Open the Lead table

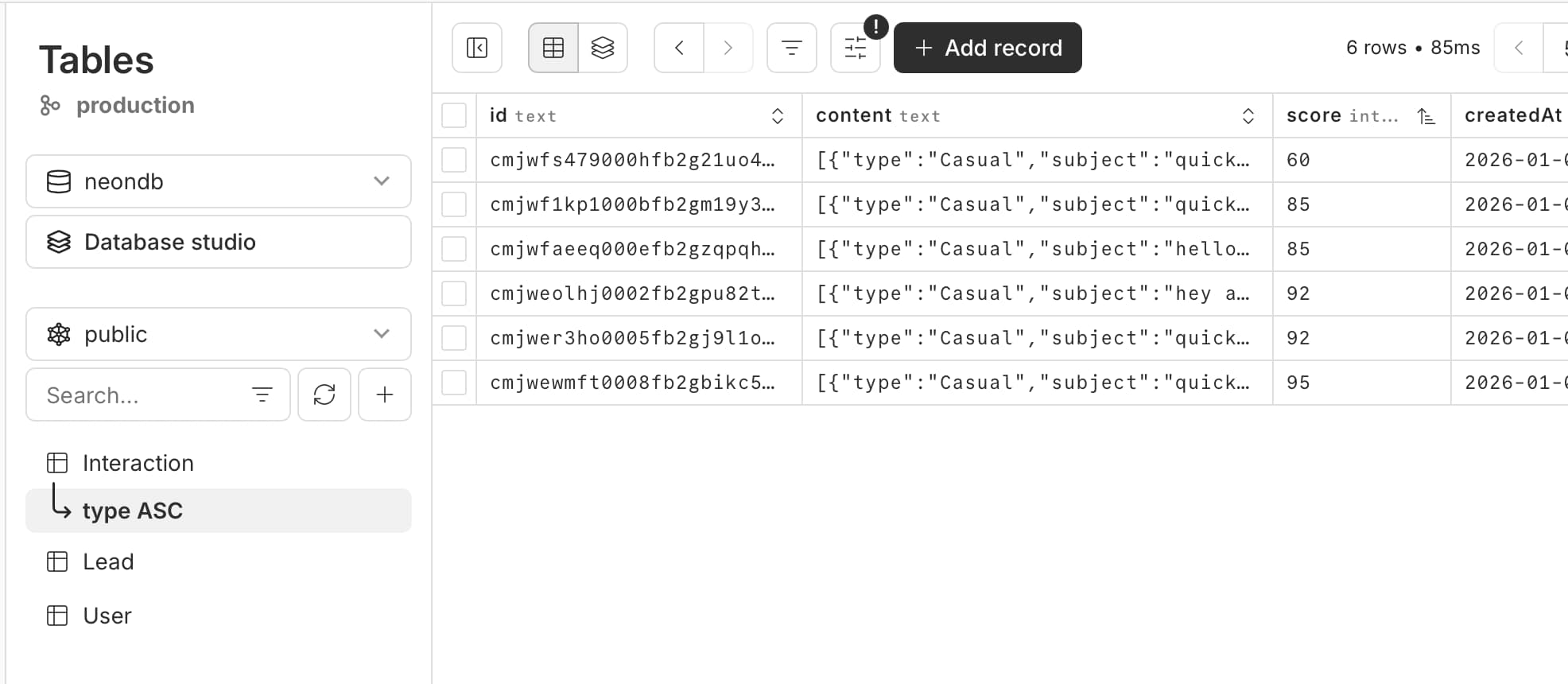point(108,562)
